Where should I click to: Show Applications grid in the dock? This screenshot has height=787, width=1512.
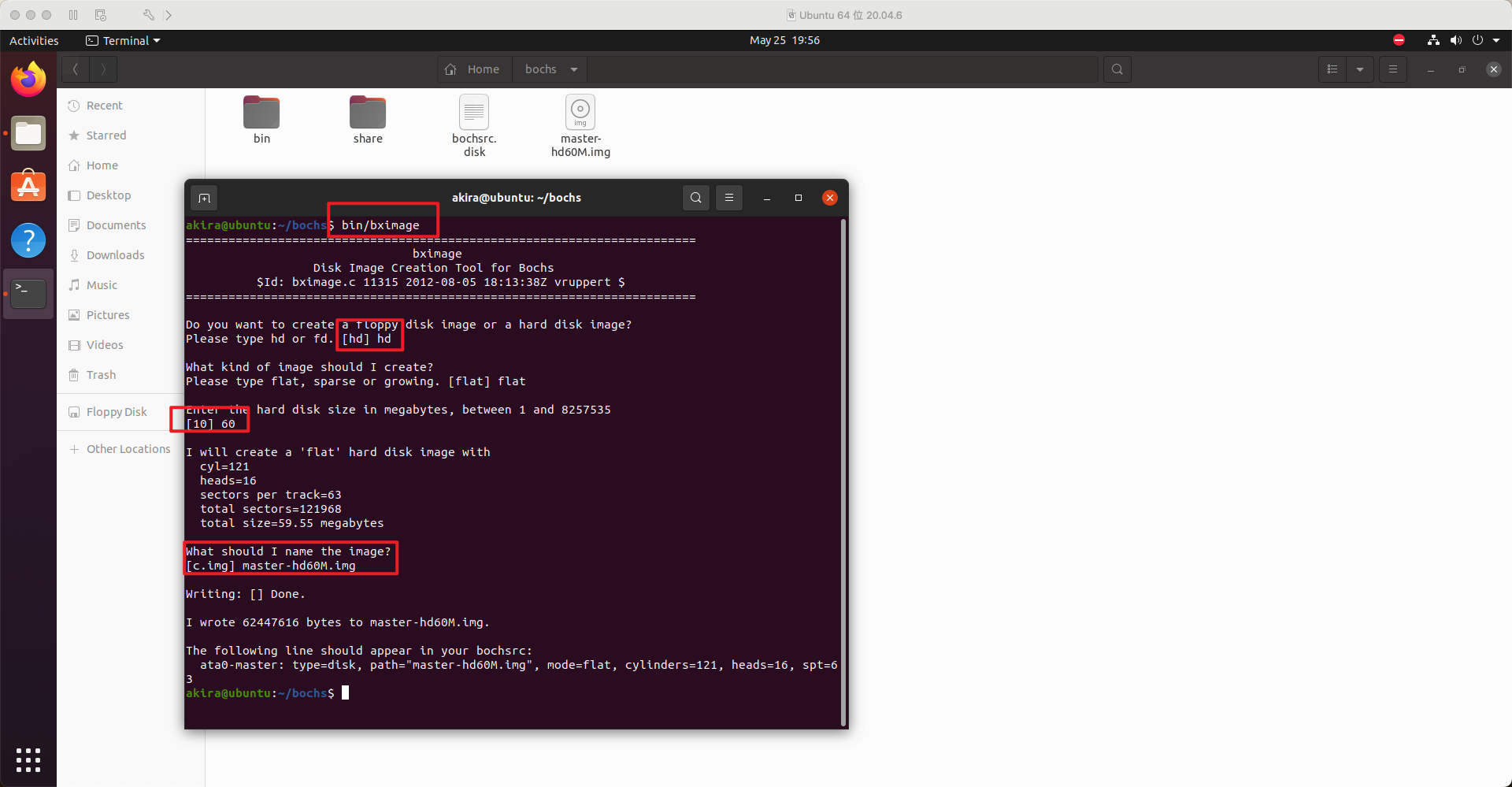(x=28, y=759)
